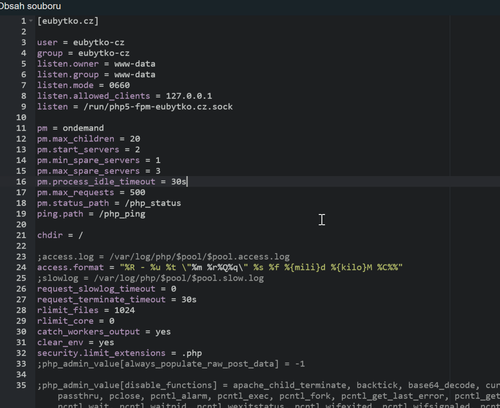Click line number 34 in the gutter
This screenshot has height=408, width=500.
(x=21, y=374)
